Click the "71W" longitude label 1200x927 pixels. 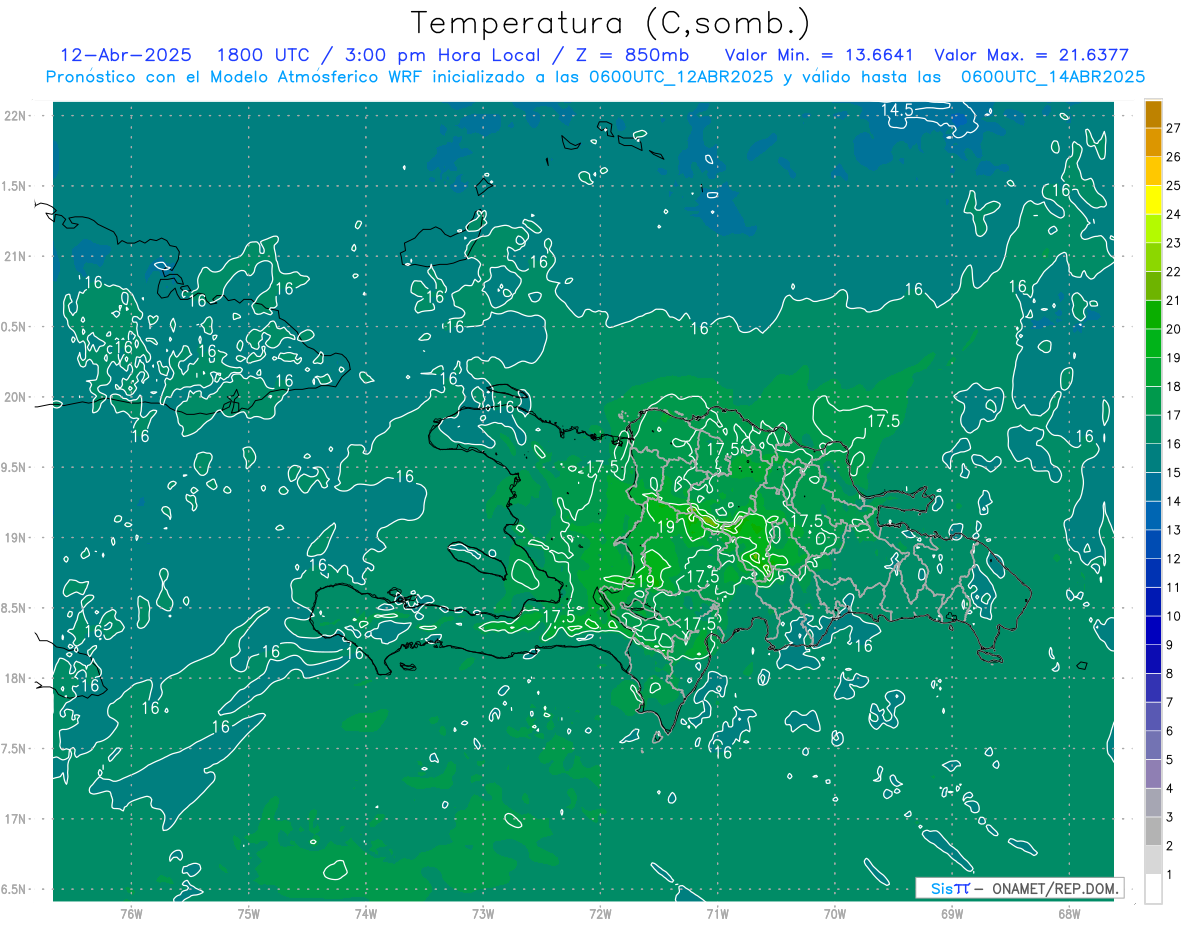717,913
